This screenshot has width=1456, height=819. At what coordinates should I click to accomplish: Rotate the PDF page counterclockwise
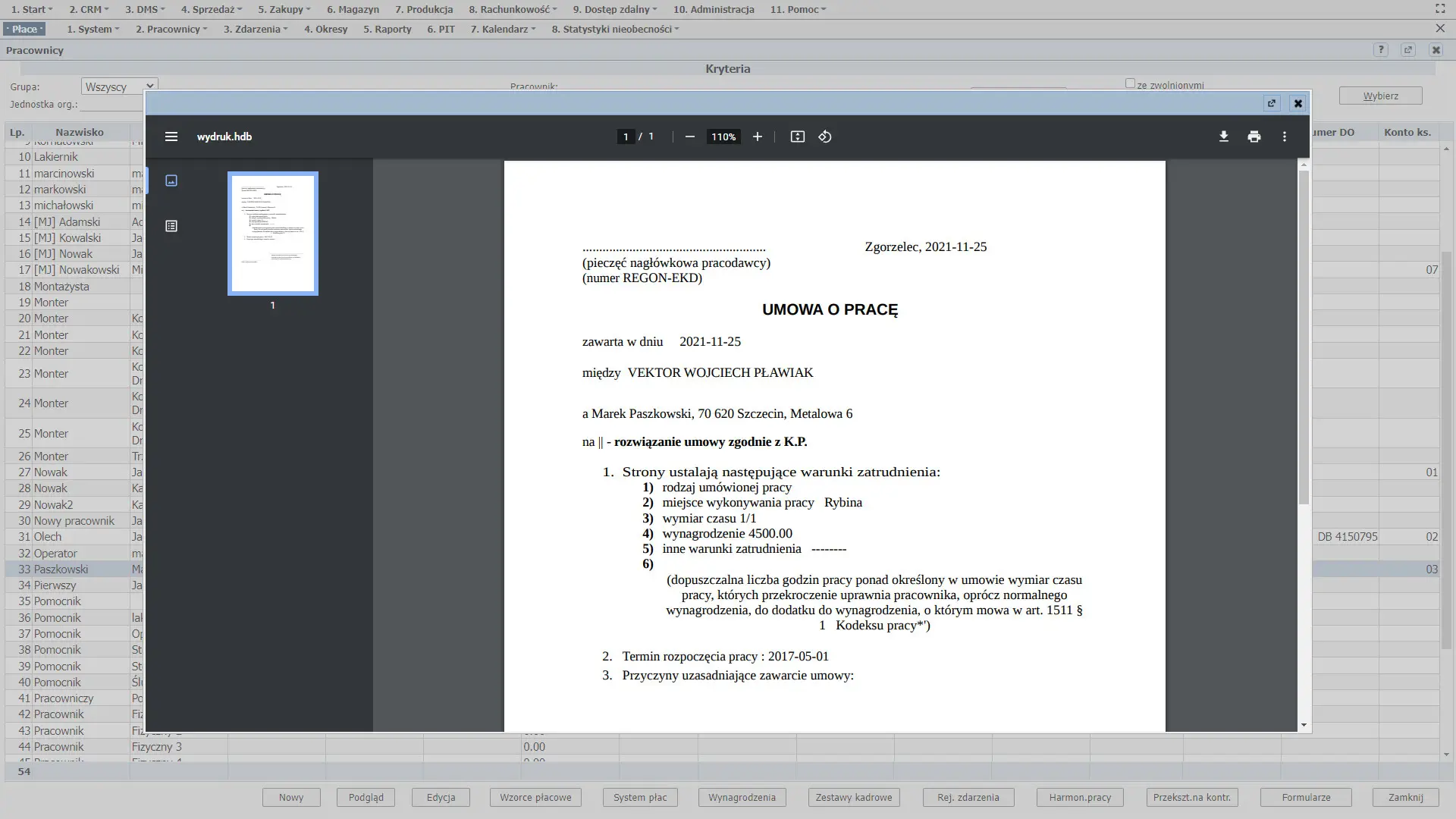coord(825,136)
